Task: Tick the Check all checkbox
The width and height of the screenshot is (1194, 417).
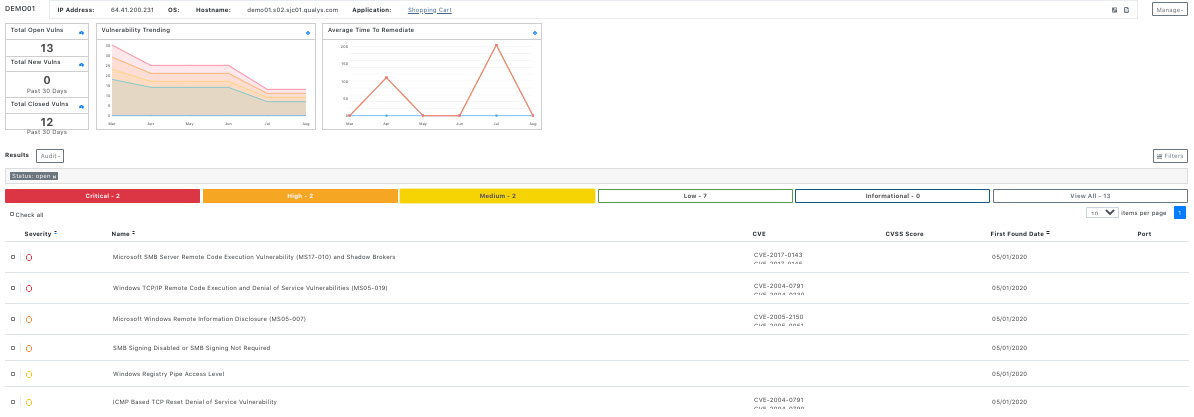Action: click(x=12, y=214)
